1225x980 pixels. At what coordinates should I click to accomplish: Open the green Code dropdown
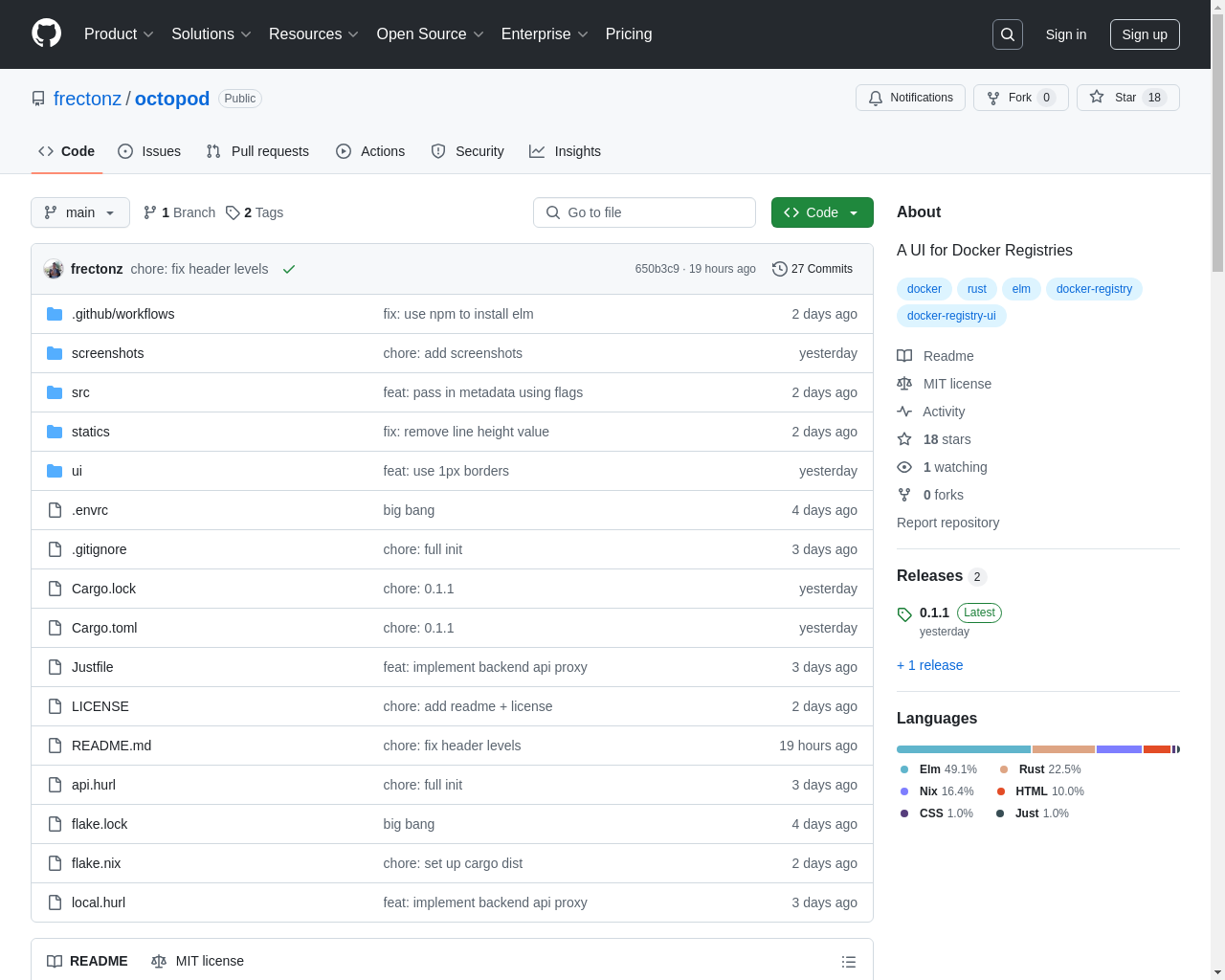pos(822,212)
